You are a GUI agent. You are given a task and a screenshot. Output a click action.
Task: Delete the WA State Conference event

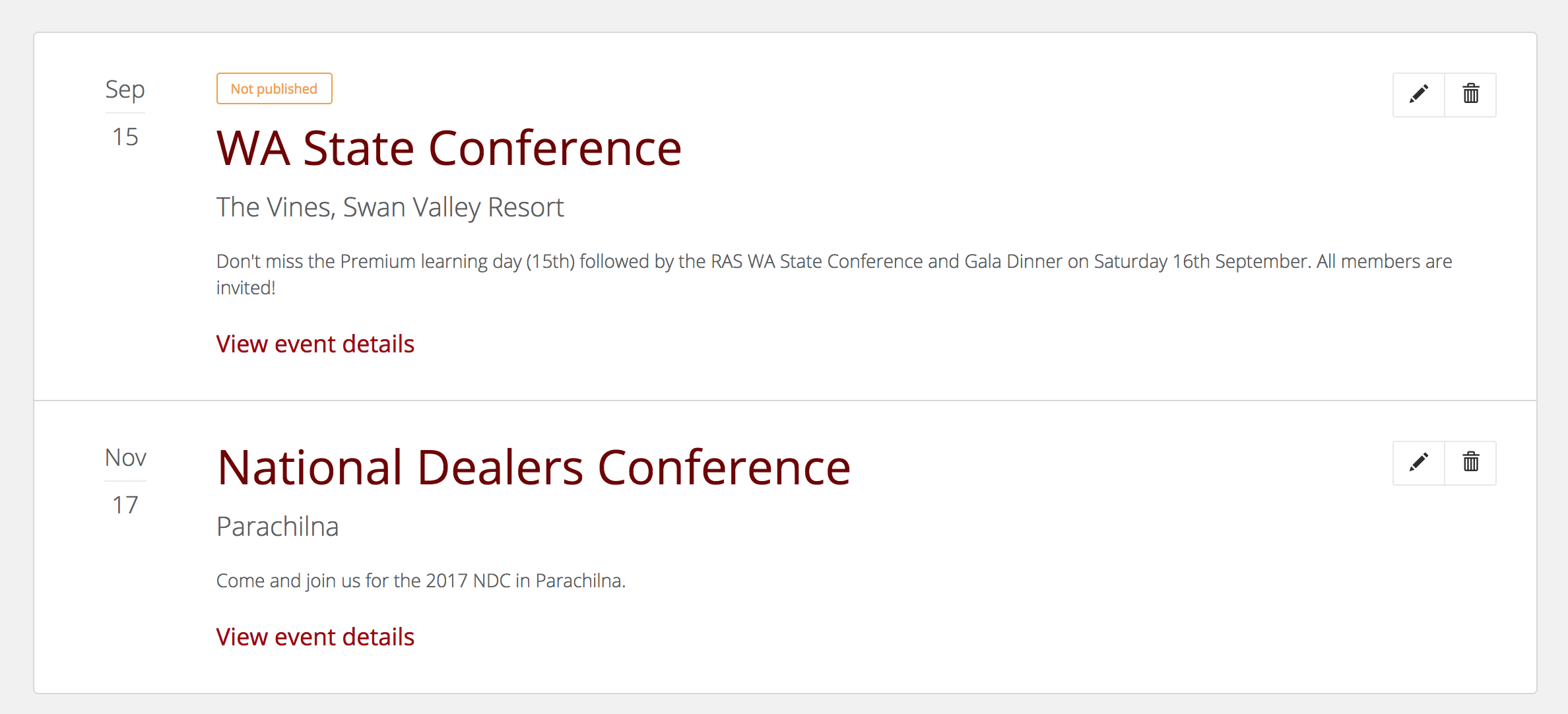click(x=1470, y=94)
